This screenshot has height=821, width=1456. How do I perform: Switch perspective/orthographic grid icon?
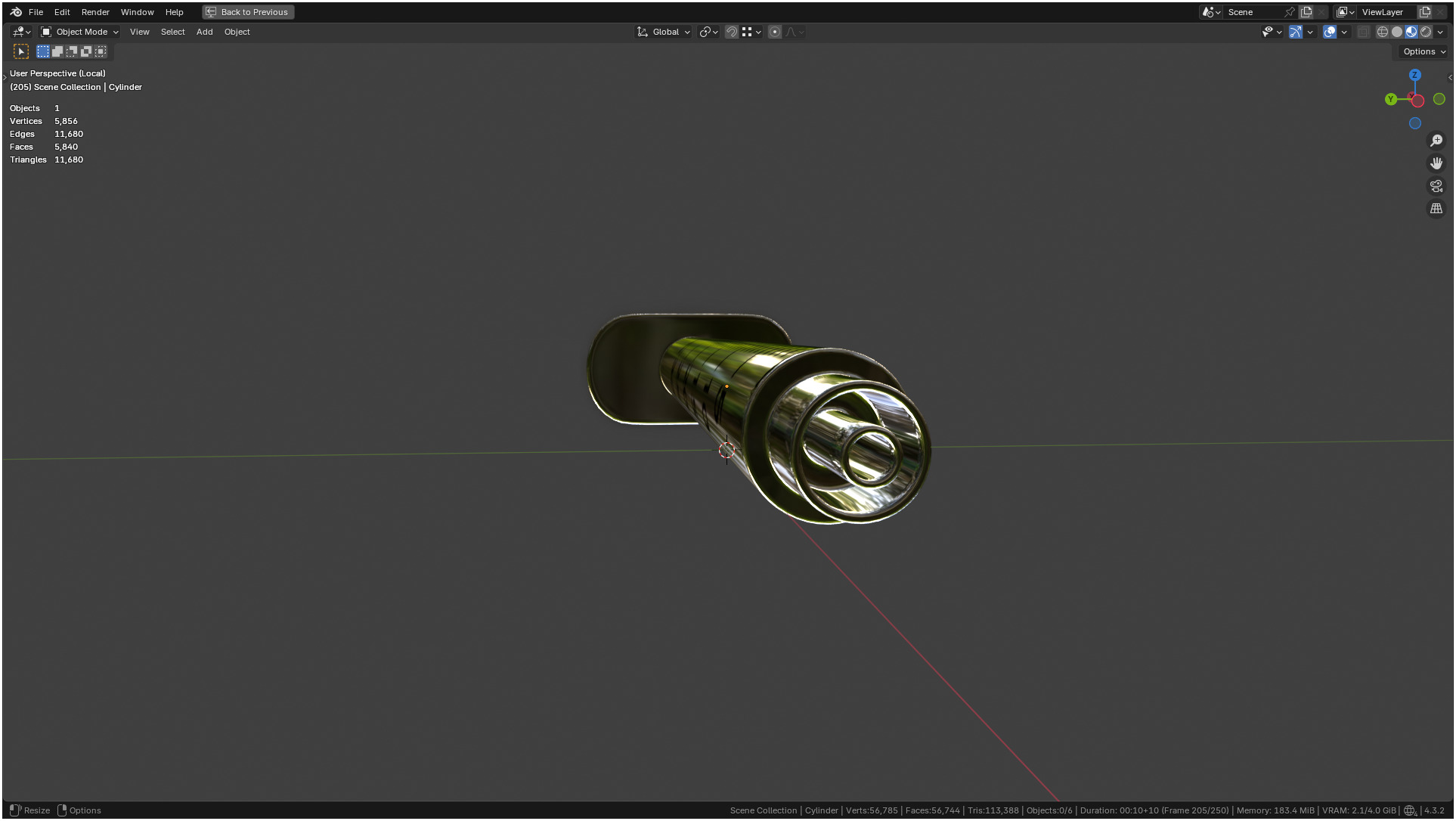coord(1436,209)
